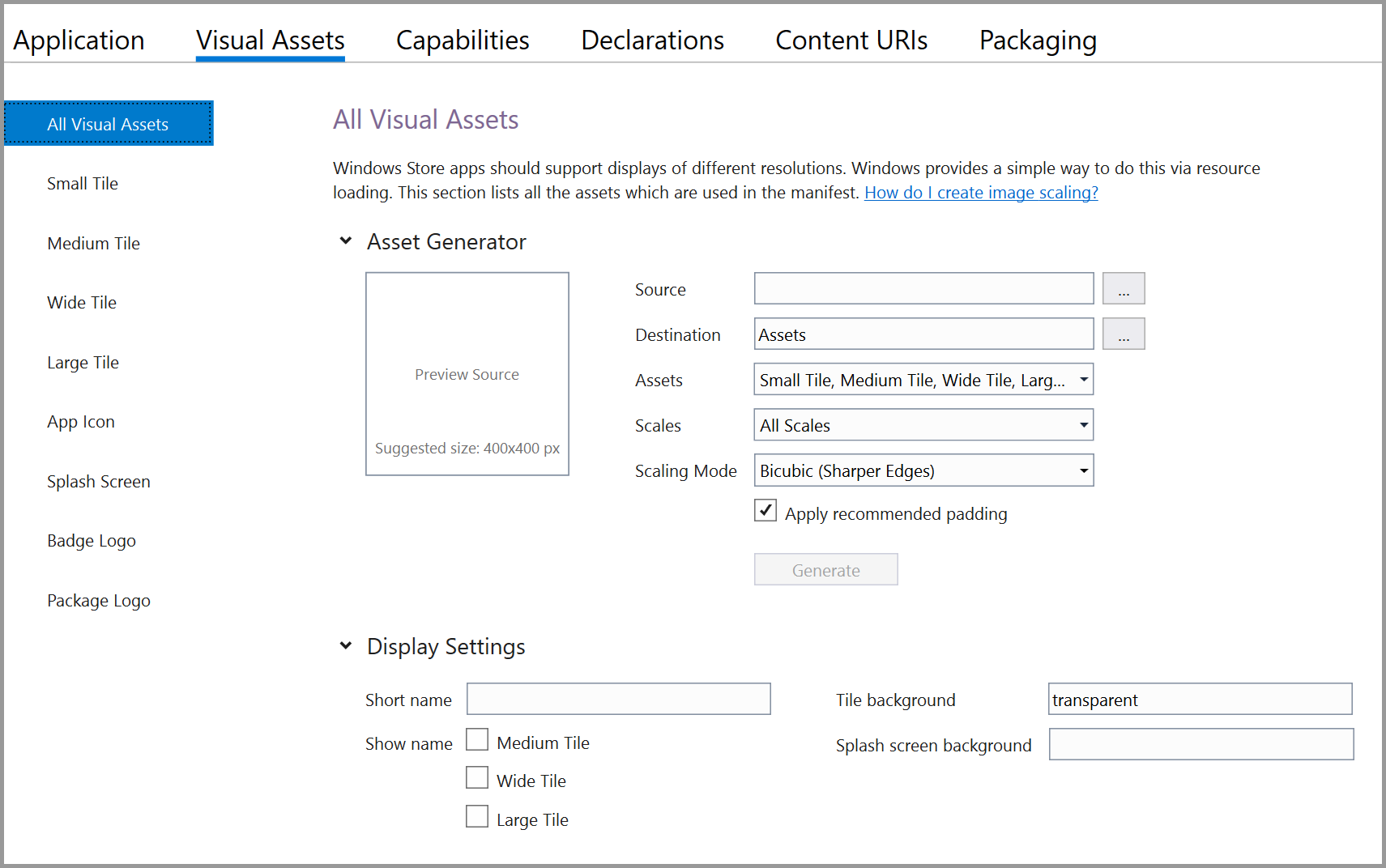Viewport: 1386px width, 868px height.
Task: Open the Packaging tab
Action: 1038,40
